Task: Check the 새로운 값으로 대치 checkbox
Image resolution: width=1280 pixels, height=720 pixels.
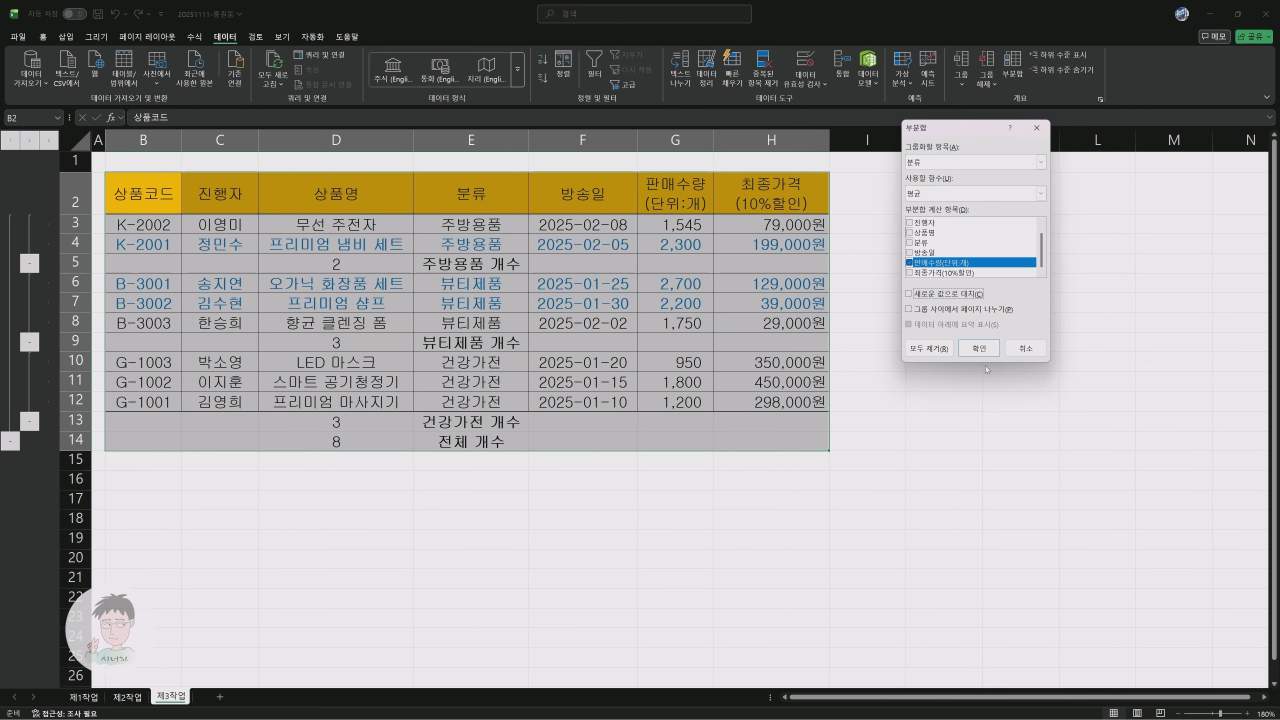Action: [909, 294]
